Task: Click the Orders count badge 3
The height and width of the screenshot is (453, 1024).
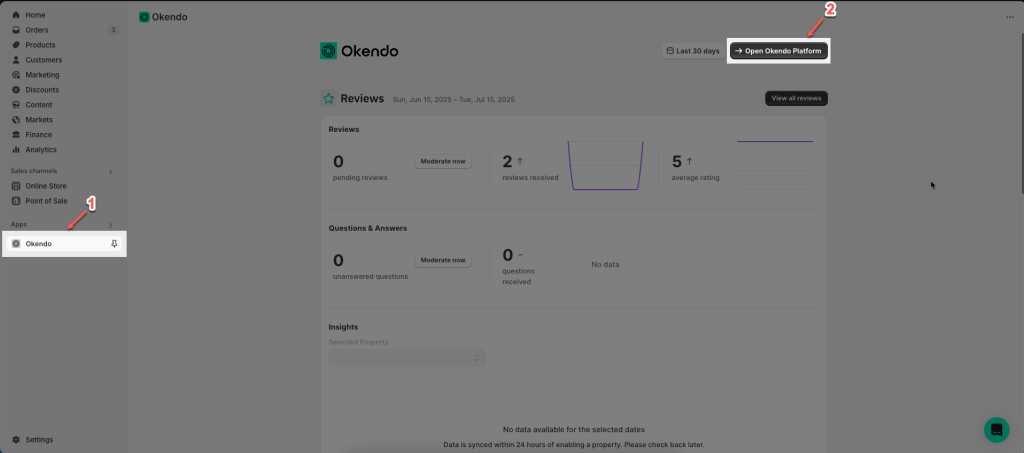Action: point(113,29)
